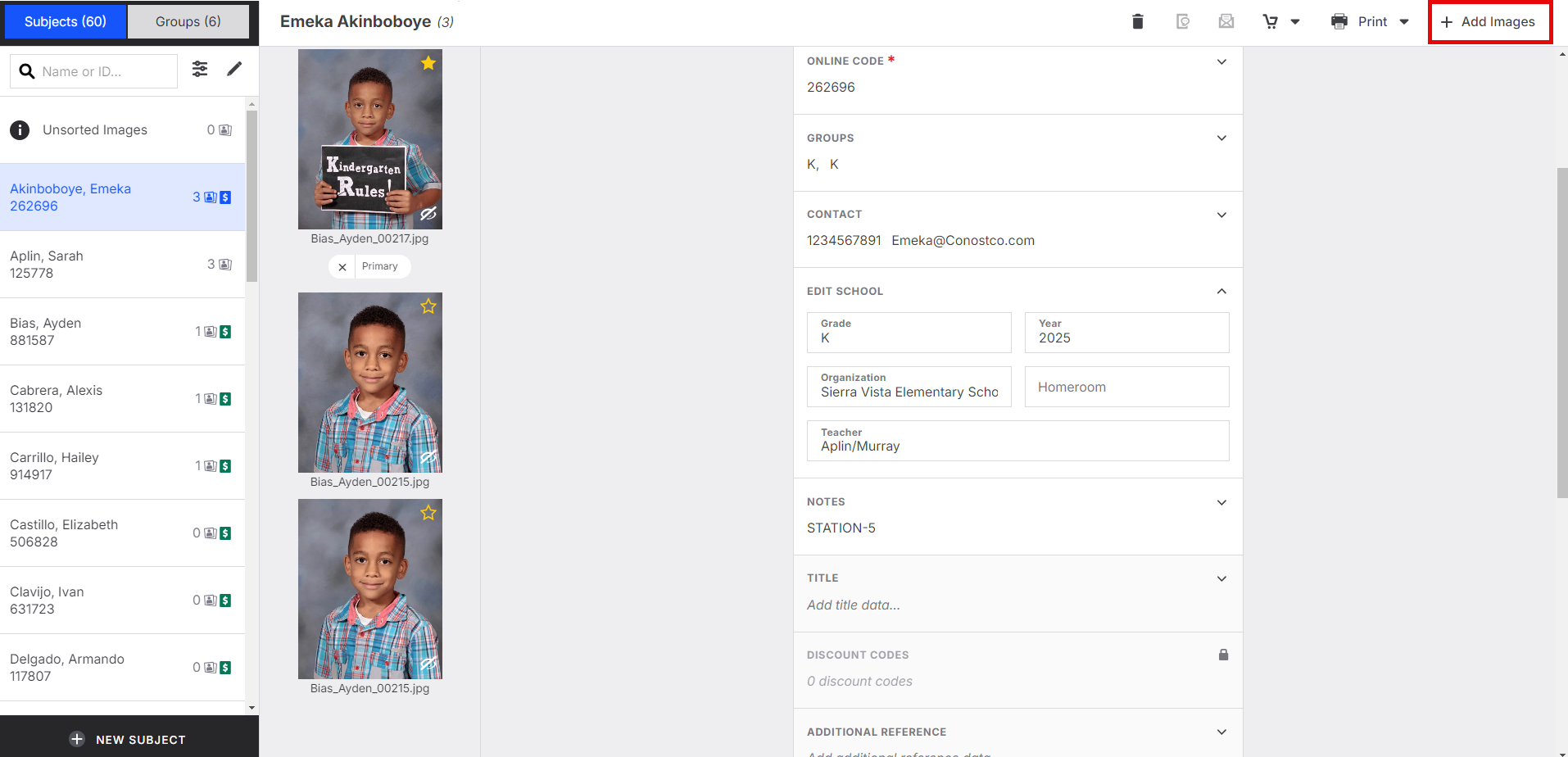This screenshot has height=757, width=1568.
Task: Click Add title data placeholder
Action: pos(853,605)
